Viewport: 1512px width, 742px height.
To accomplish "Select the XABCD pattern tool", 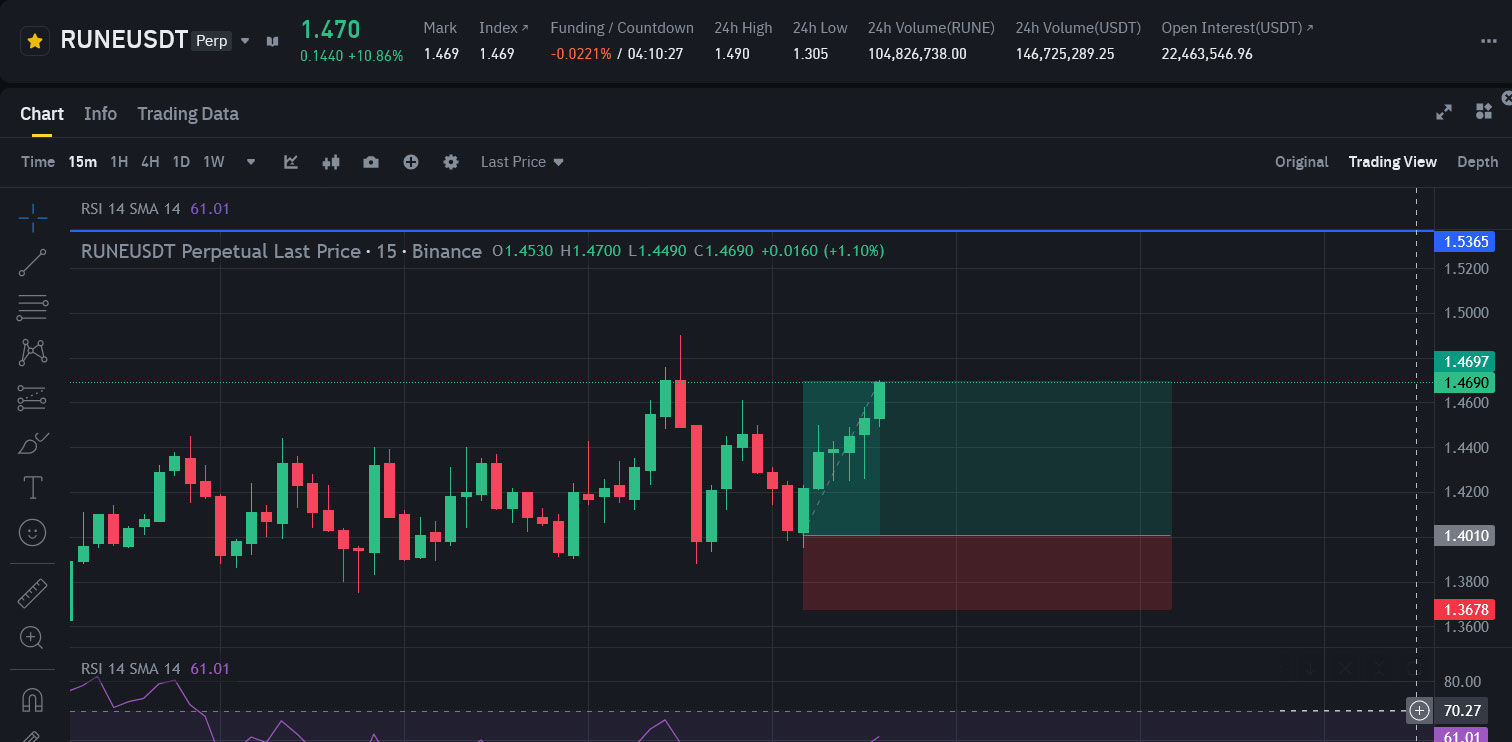I will 32,352.
